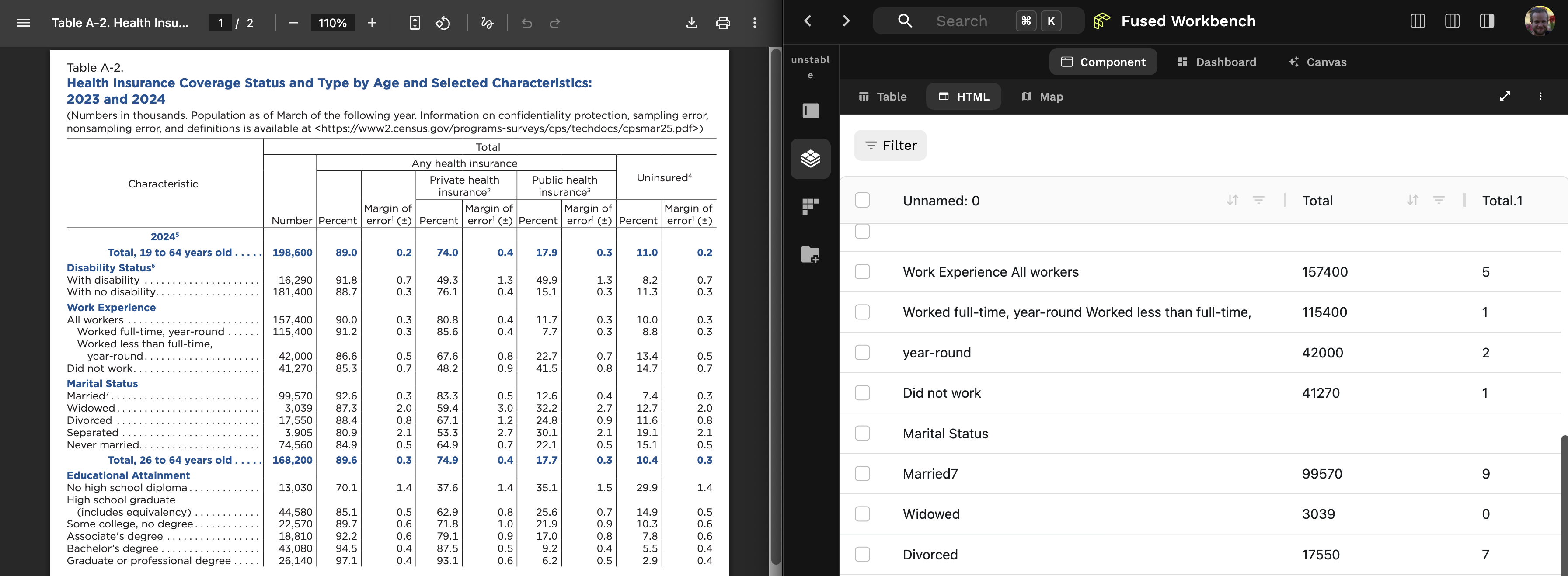Switch to the Dashboard tab
The height and width of the screenshot is (576, 1568).
tap(1217, 62)
